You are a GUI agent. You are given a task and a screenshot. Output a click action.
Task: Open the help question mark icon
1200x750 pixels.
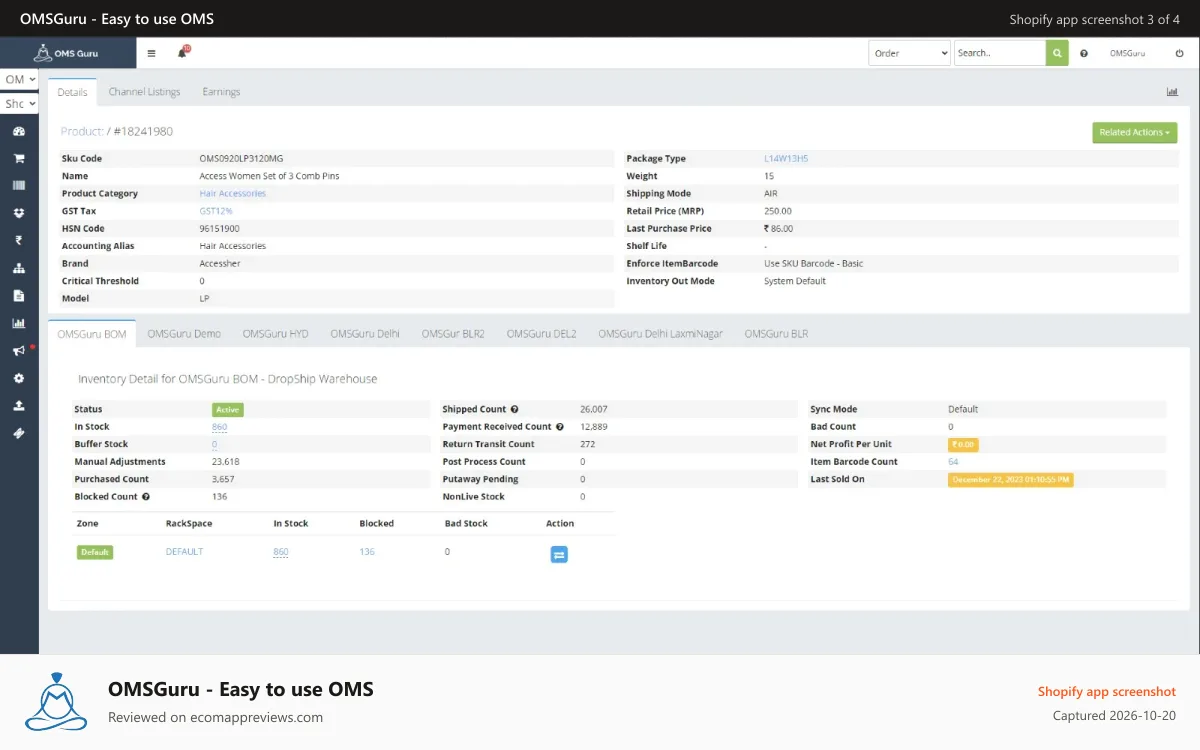point(1084,53)
